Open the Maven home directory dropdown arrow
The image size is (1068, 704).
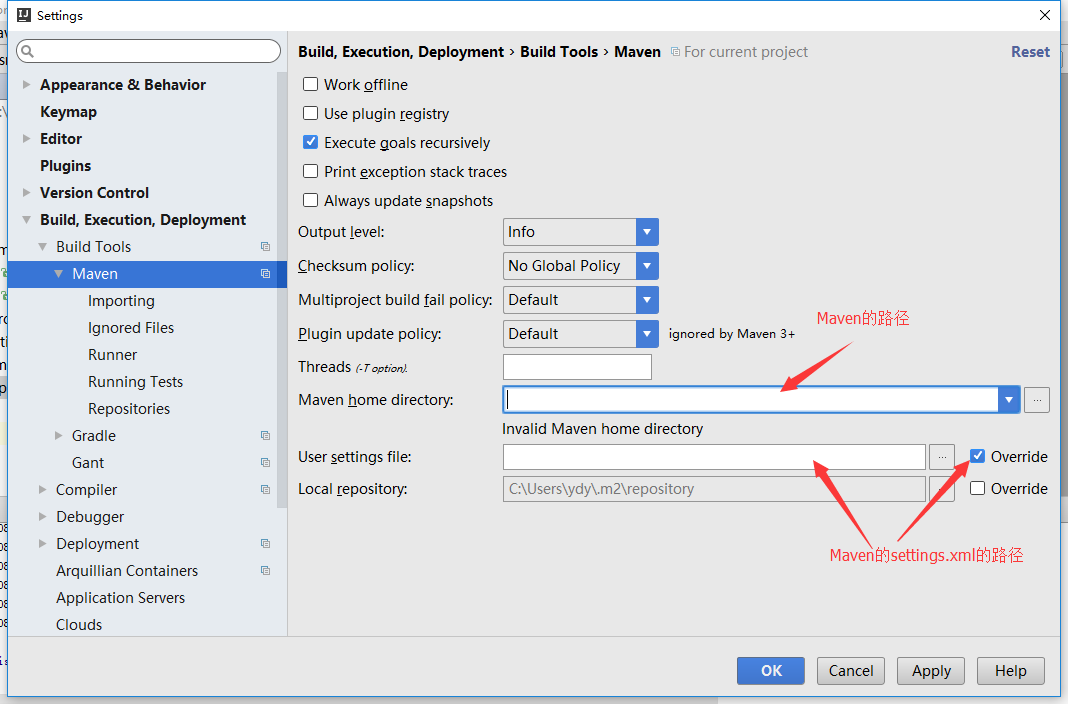1009,400
